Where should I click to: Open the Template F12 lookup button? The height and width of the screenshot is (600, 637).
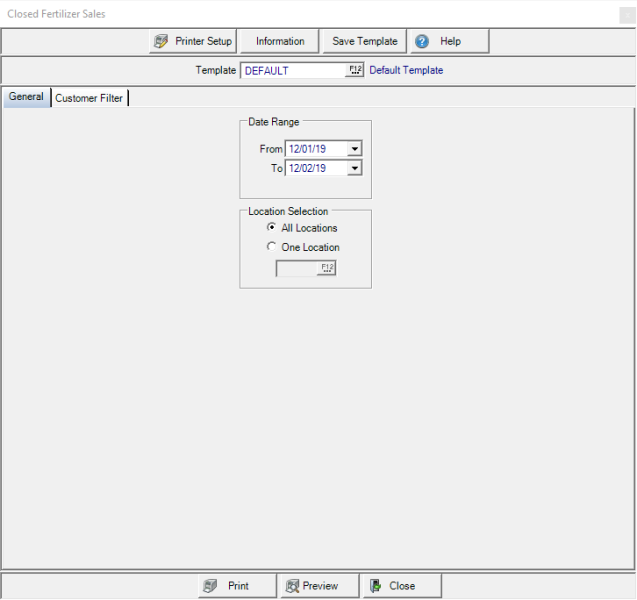355,71
